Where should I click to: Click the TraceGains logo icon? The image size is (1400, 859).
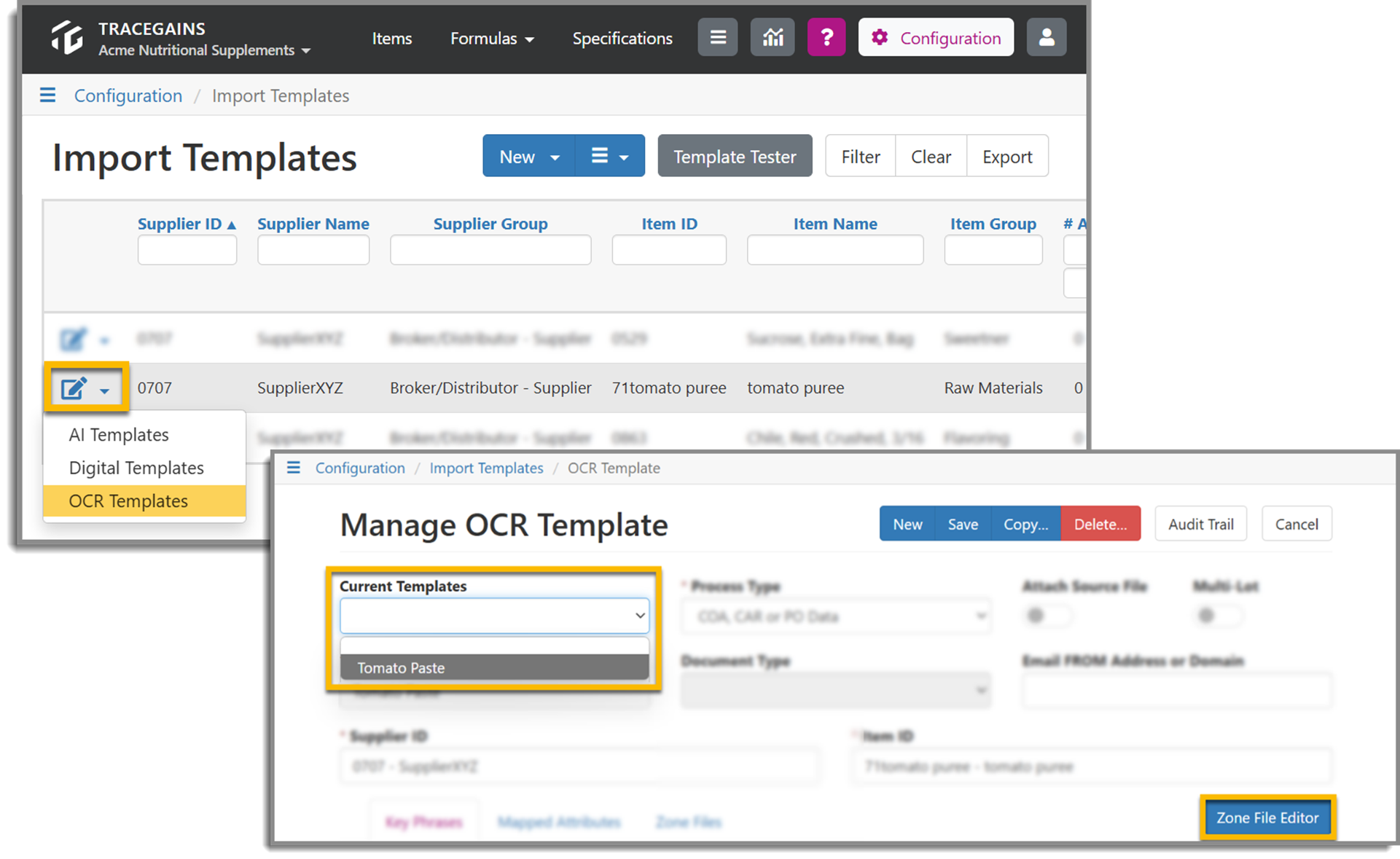coord(67,38)
